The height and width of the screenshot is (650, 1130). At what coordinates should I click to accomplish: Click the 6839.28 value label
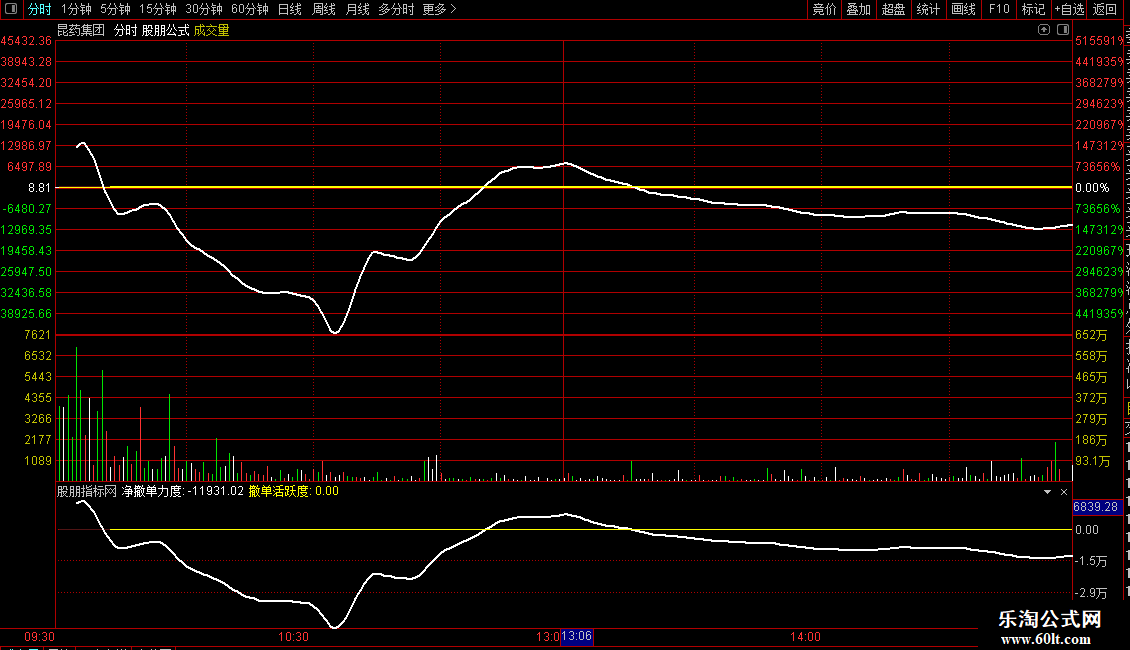(x=1096, y=507)
